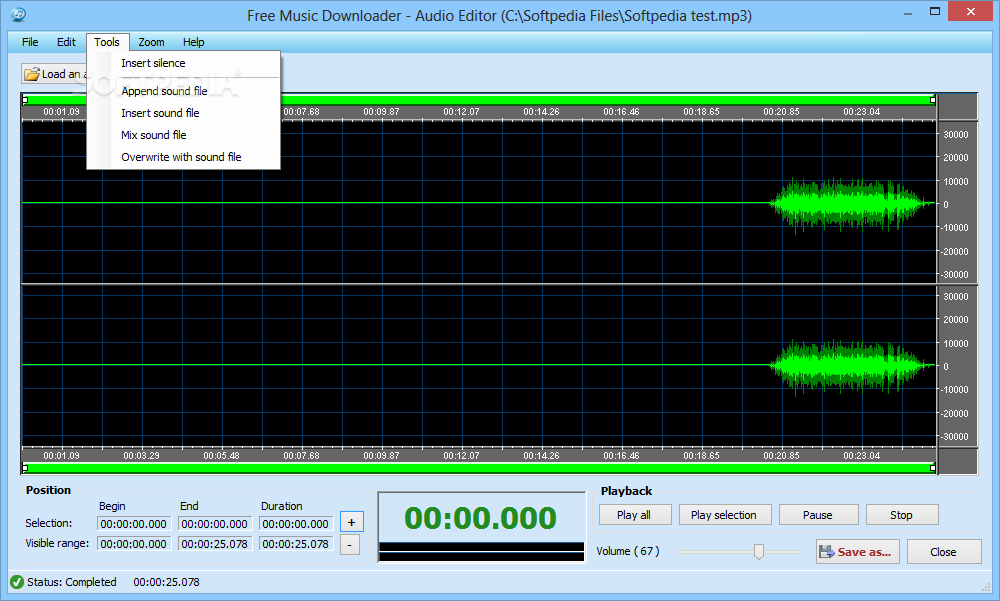This screenshot has height=601, width=1000.
Task: Click the Selection Begin time field
Action: (x=133, y=524)
